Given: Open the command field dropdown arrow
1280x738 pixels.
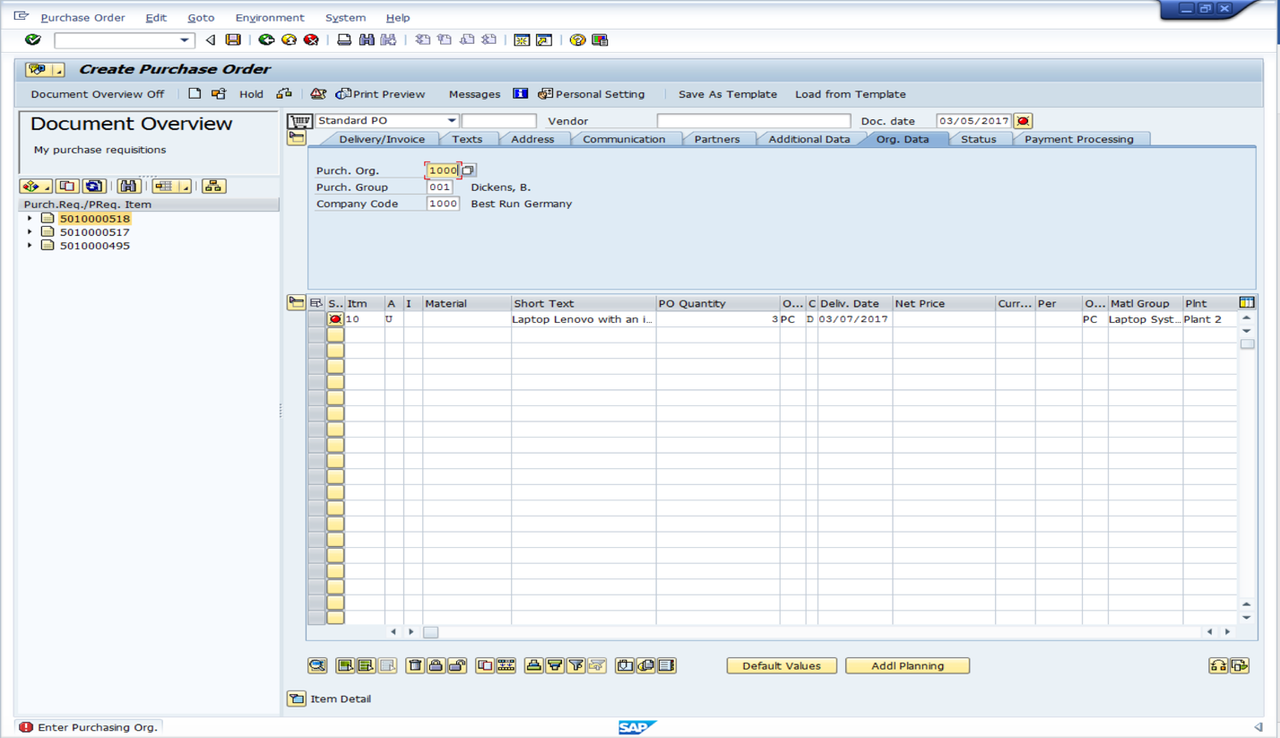Looking at the screenshot, I should (x=185, y=40).
